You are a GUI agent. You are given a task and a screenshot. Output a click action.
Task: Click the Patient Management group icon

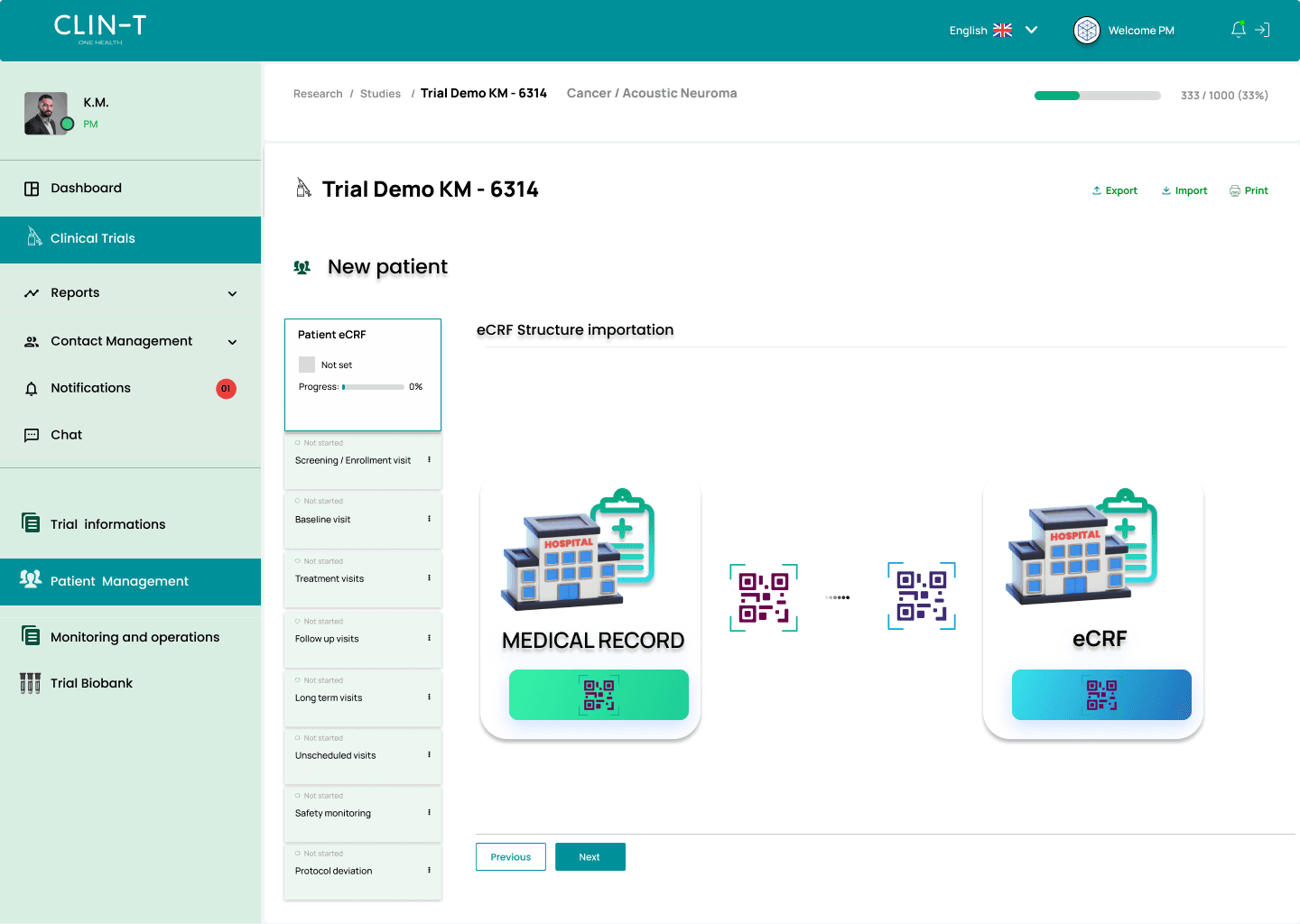click(31, 579)
